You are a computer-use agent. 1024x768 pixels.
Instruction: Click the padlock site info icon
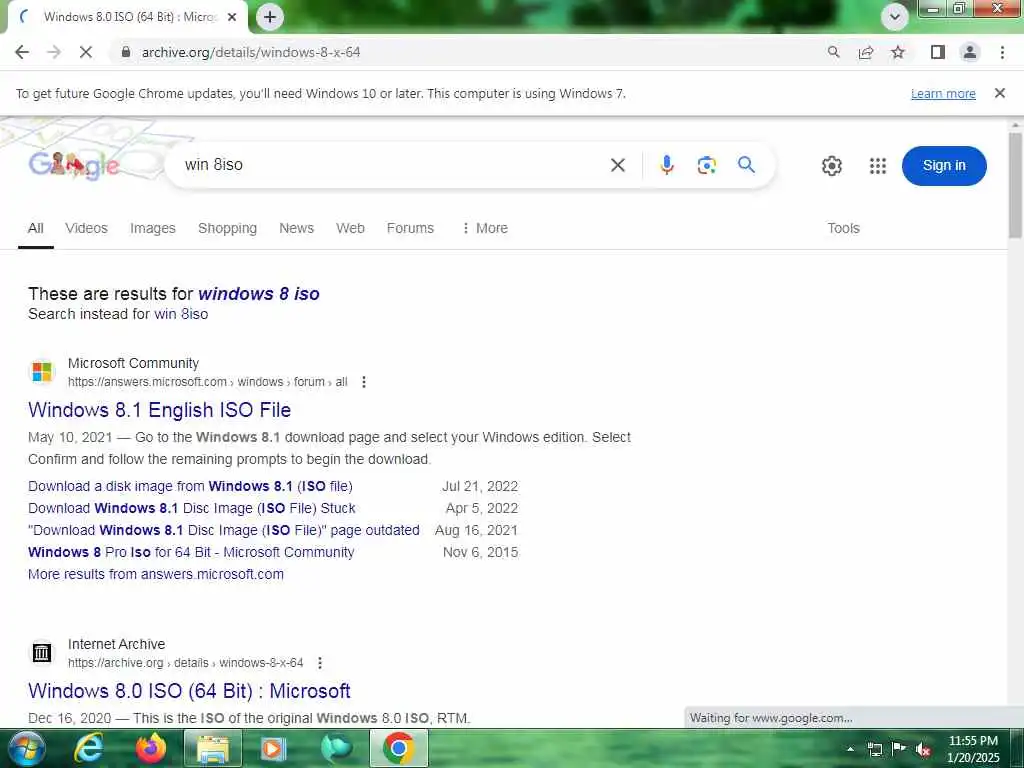point(126,52)
